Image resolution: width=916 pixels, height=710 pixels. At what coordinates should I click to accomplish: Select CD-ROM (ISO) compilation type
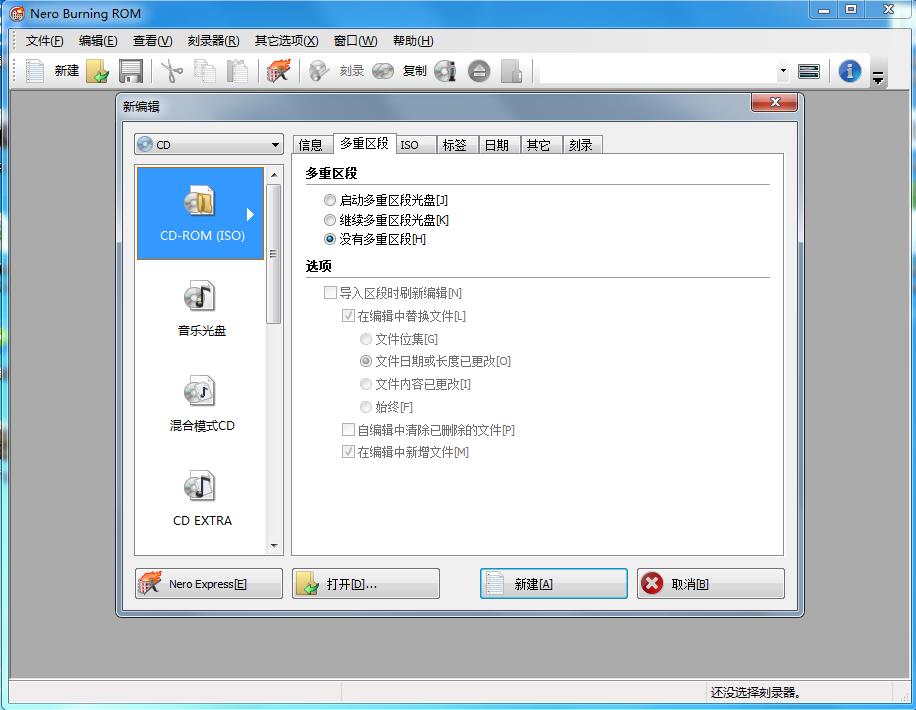coord(201,213)
